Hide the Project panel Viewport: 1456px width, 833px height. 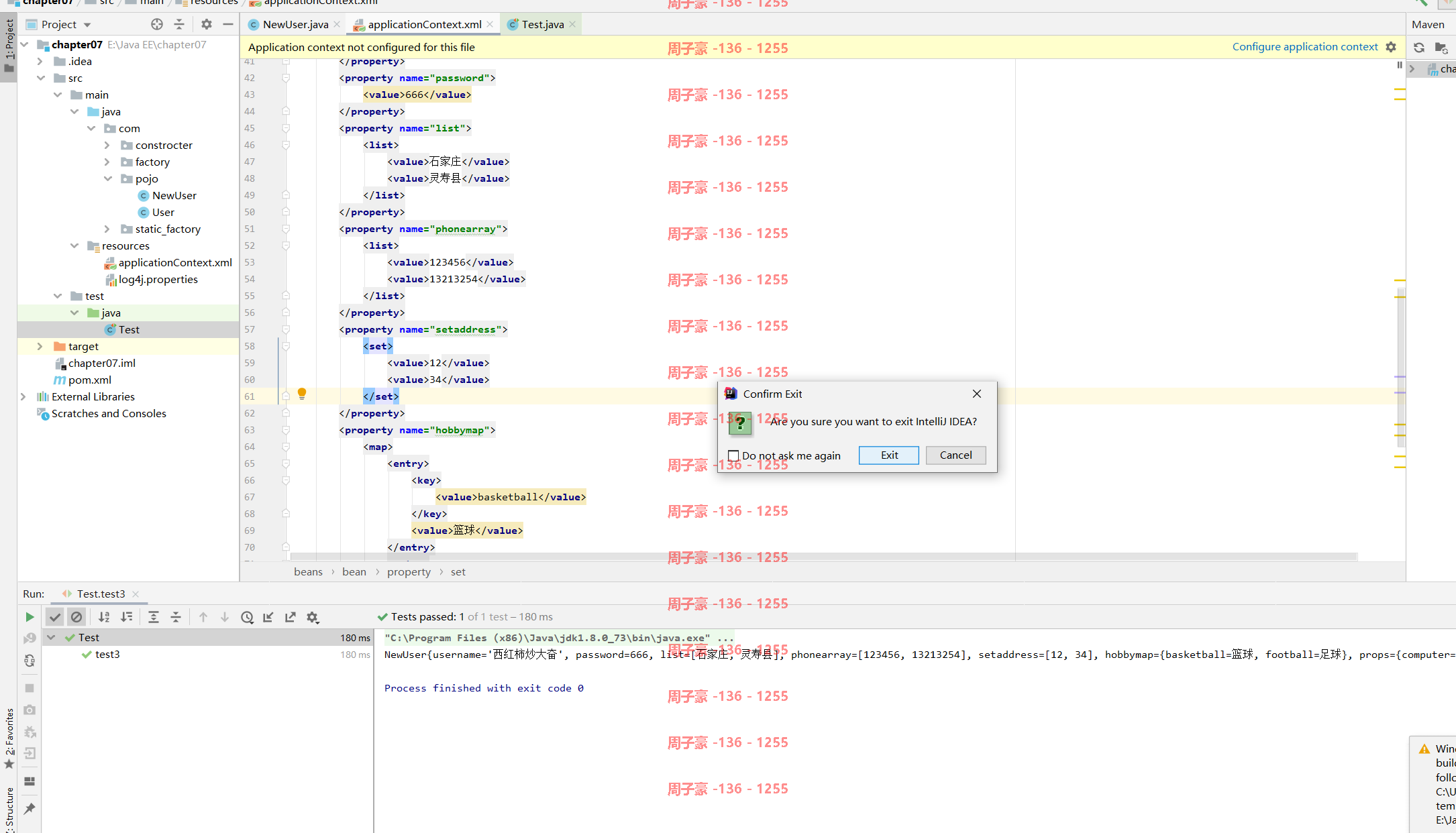(x=228, y=24)
